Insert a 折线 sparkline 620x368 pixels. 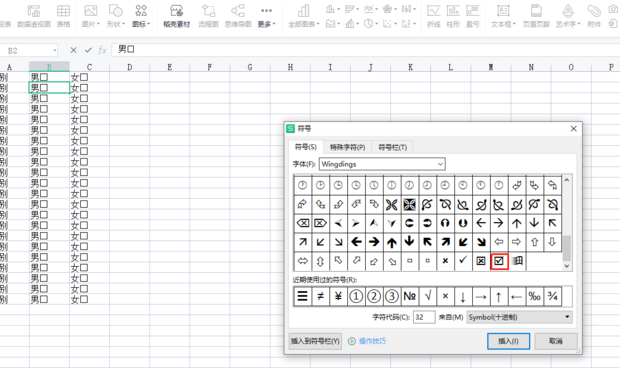tap(433, 16)
